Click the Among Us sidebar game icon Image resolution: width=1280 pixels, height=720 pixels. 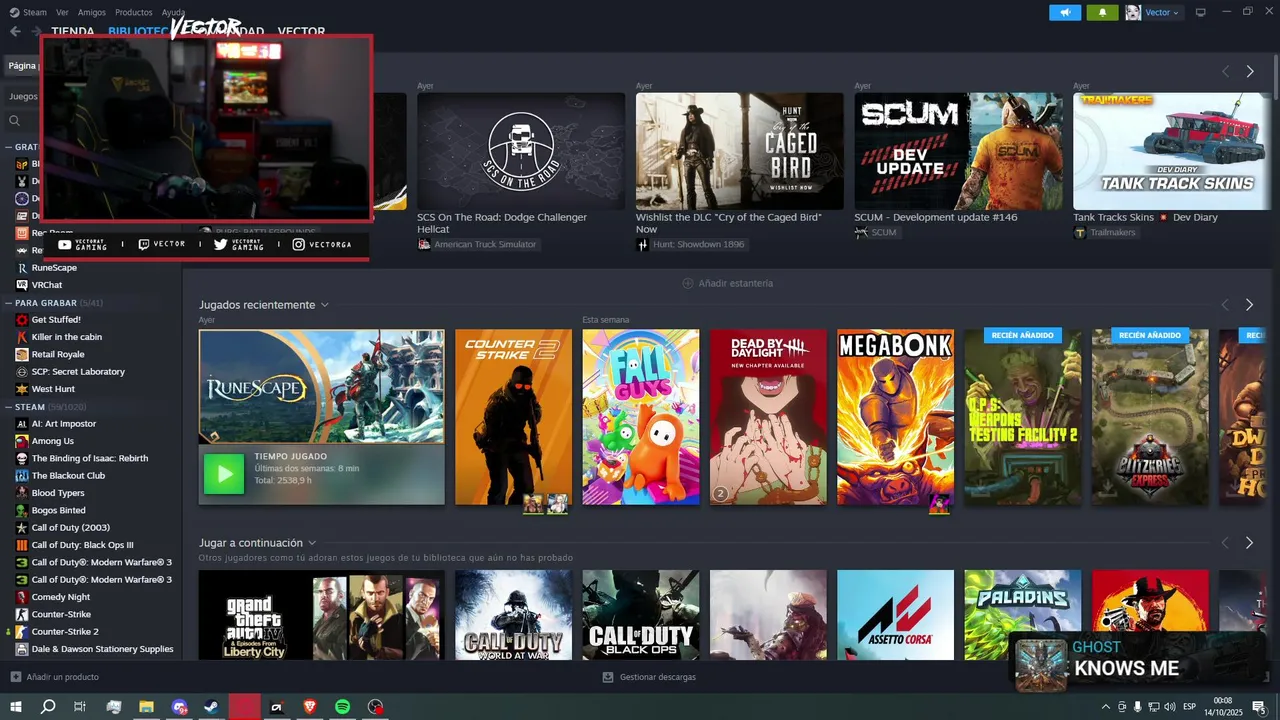(x=22, y=441)
